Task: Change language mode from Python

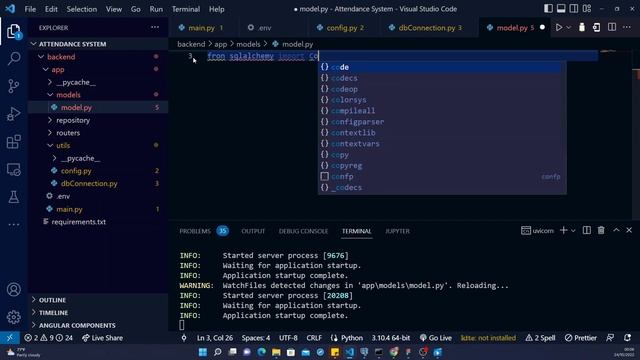Action: (x=351, y=338)
